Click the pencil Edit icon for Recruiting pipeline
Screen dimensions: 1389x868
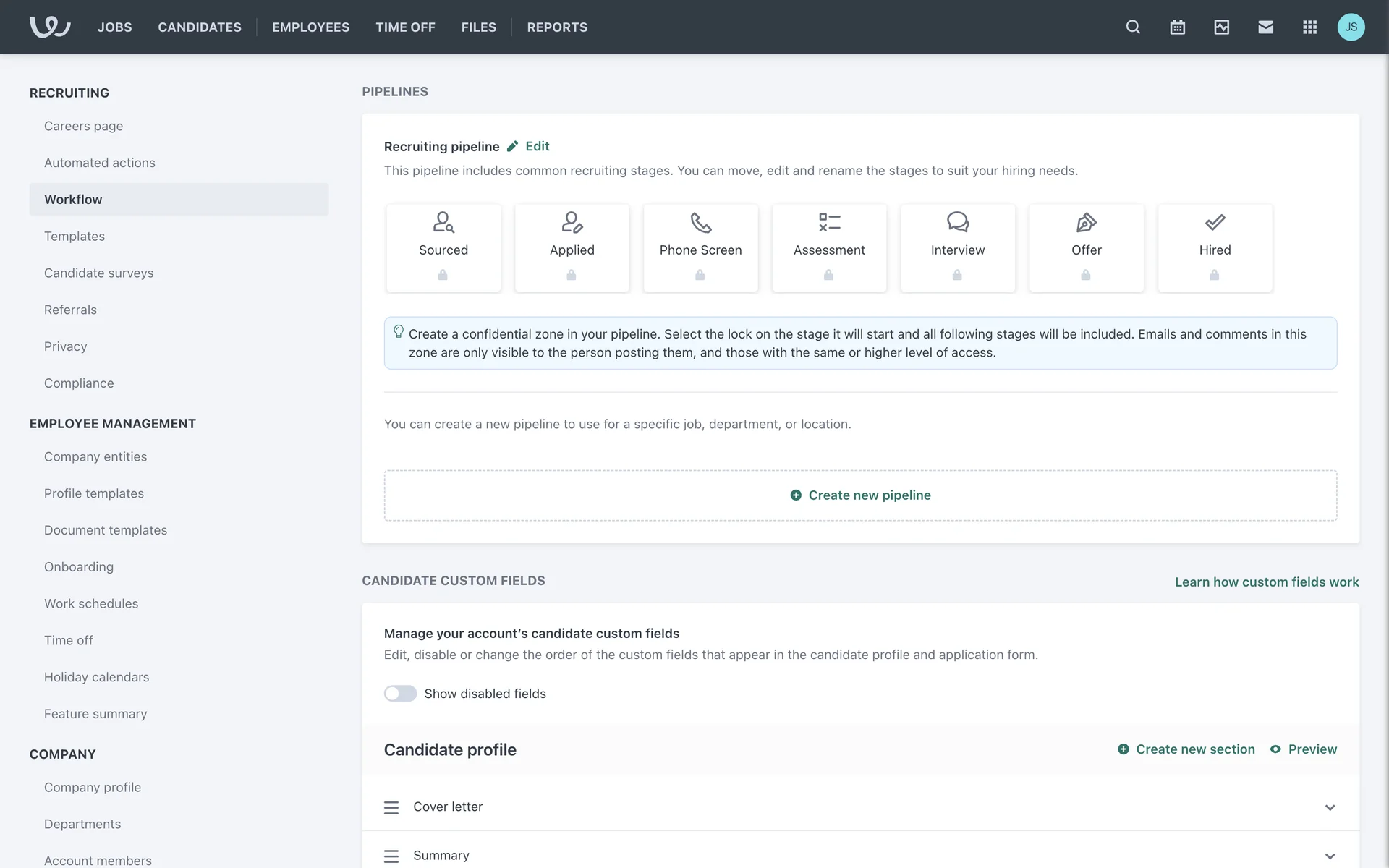click(513, 146)
